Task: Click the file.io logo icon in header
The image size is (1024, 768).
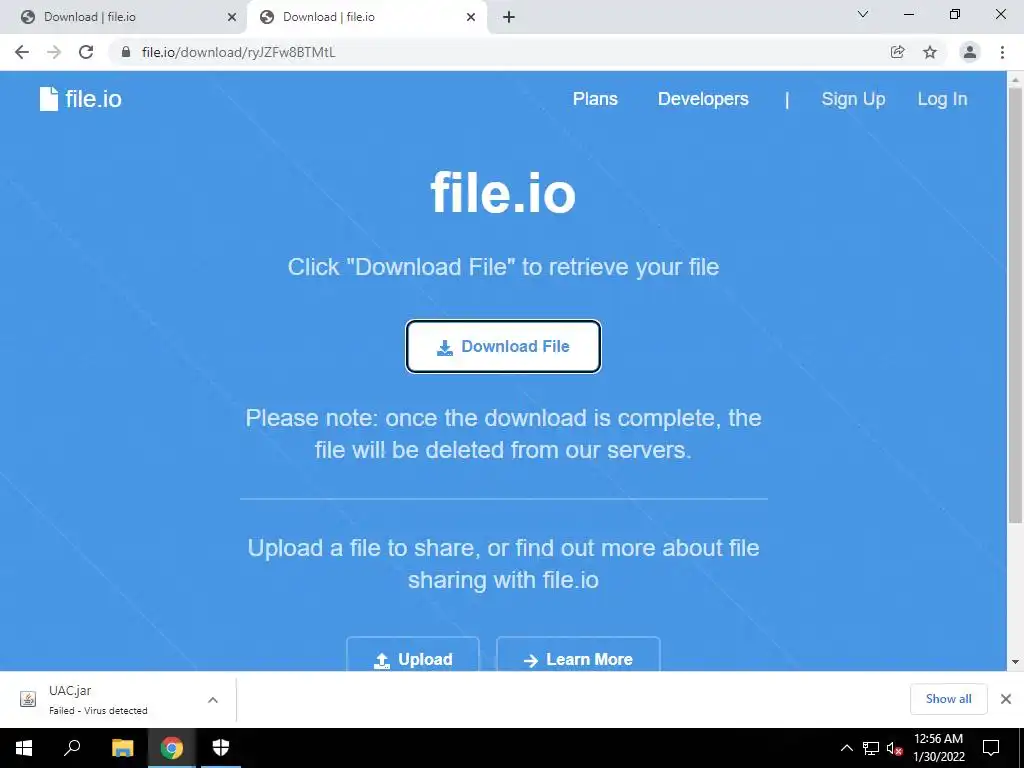Action: tap(49, 99)
